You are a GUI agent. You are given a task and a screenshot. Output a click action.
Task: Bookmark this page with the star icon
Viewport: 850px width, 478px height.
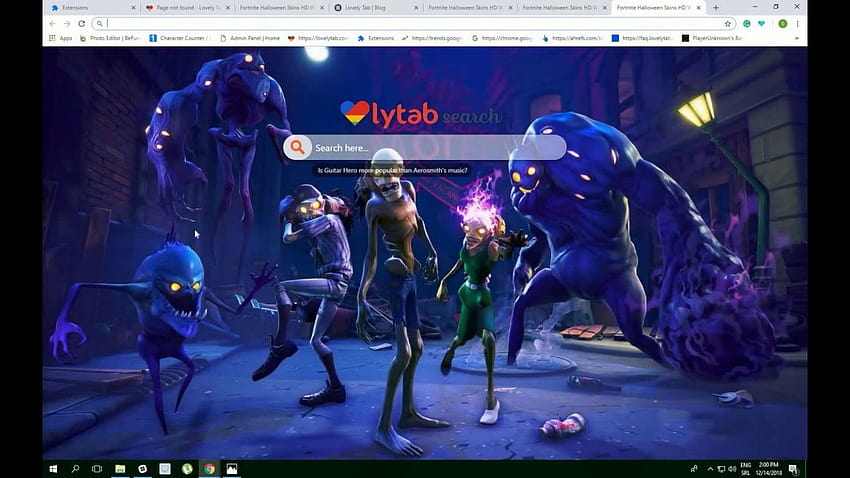[727, 23]
